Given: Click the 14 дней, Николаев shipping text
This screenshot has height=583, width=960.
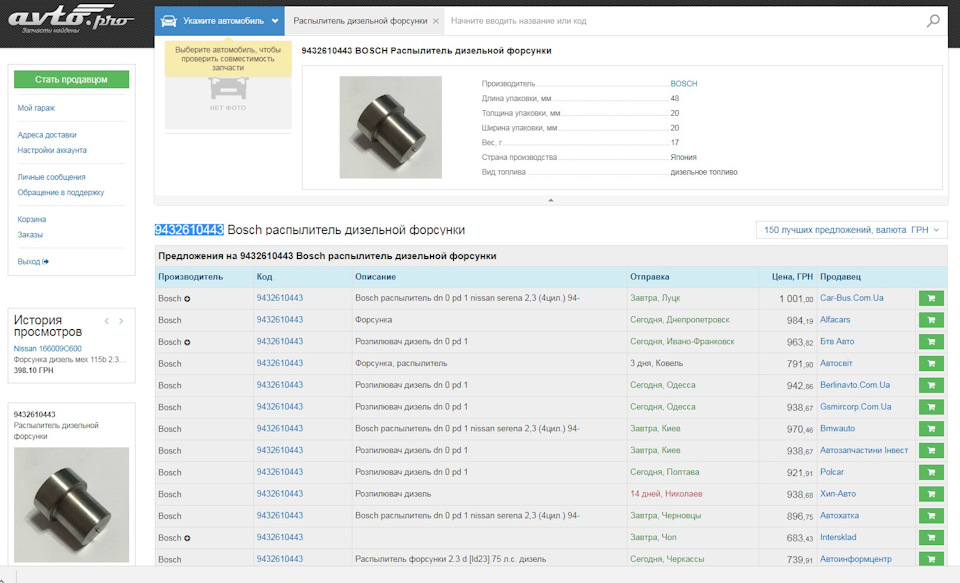Looking at the screenshot, I should click(x=666, y=494).
